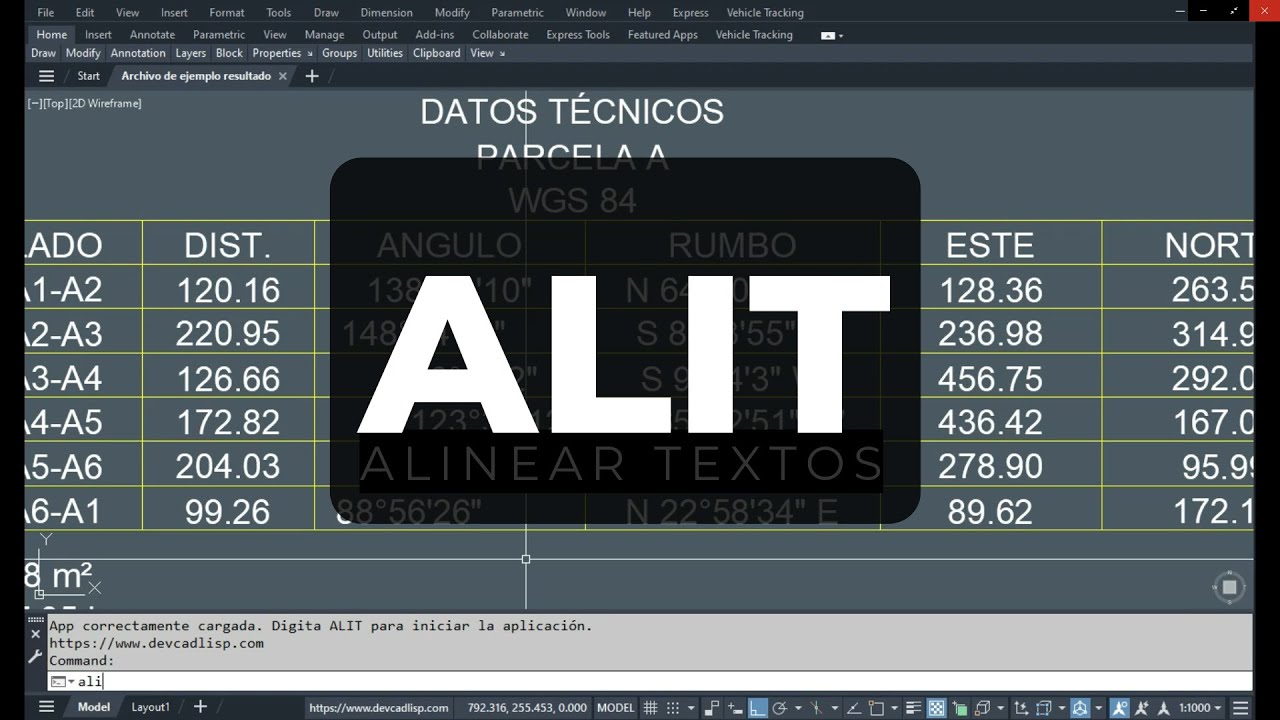Viewport: 1280px width, 720px height.
Task: Open layout tabs hamburger menu at bottom
Action: [x=46, y=707]
